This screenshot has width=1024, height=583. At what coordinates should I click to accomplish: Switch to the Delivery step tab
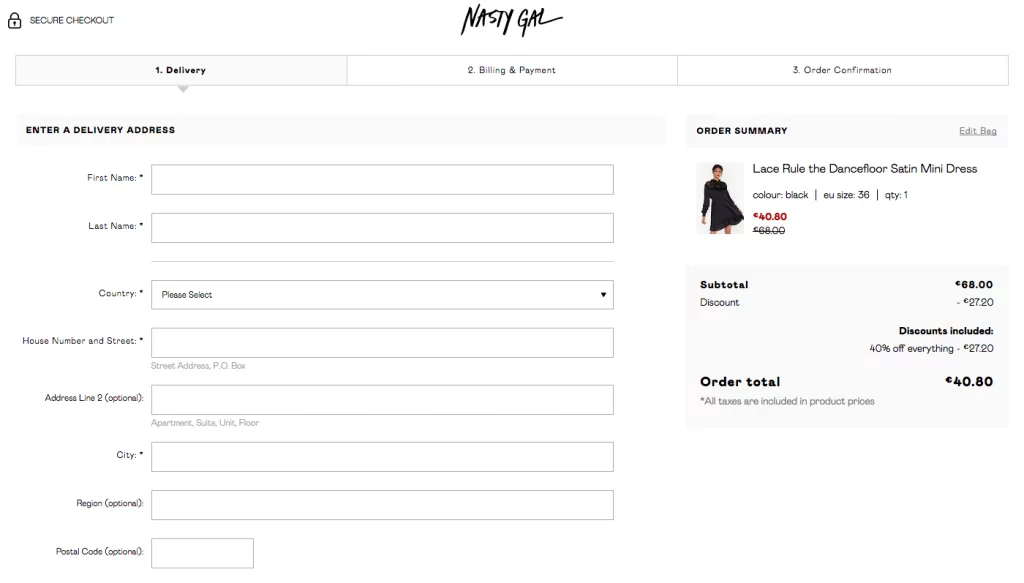point(181,70)
